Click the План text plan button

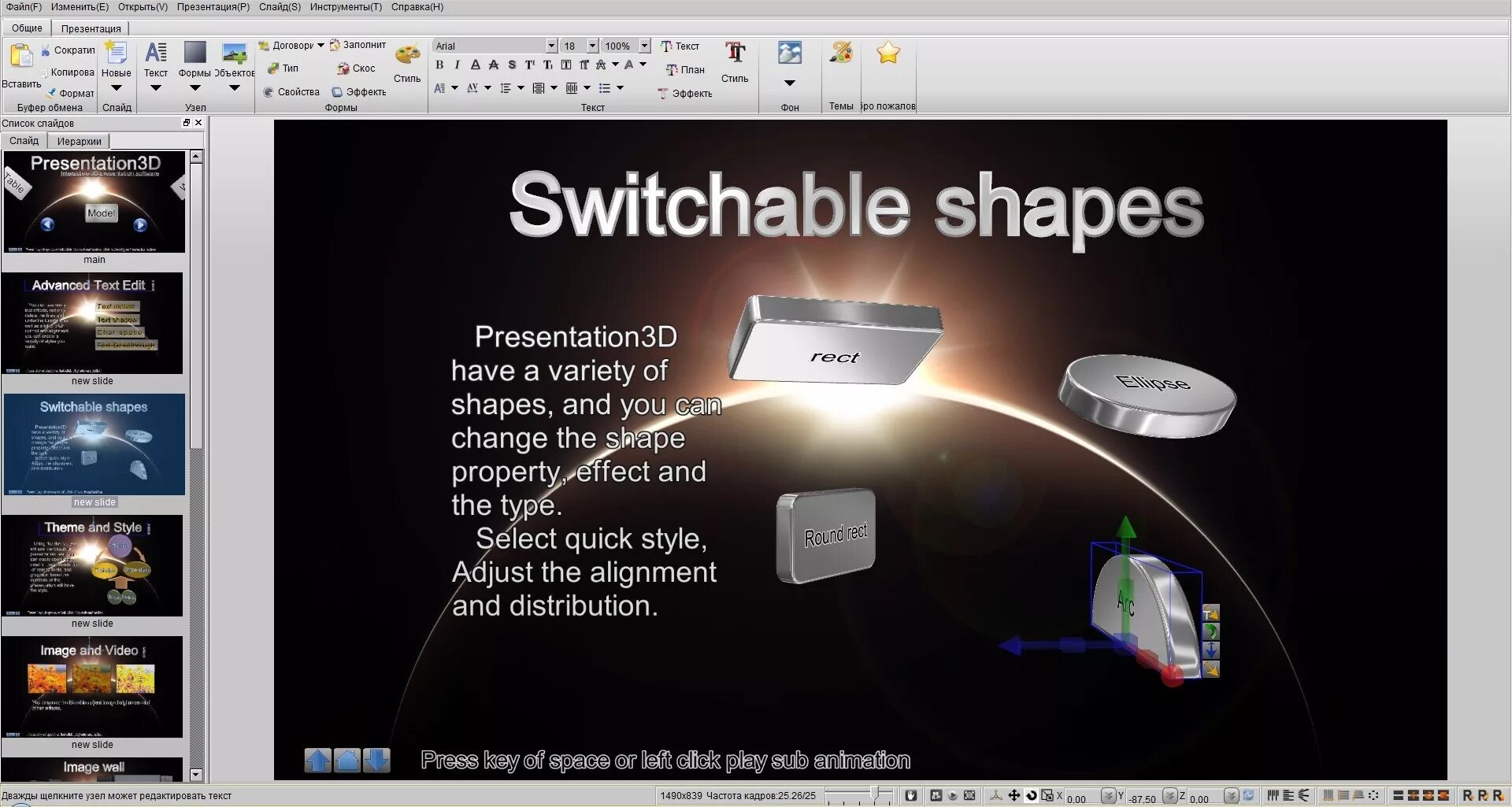coord(685,70)
